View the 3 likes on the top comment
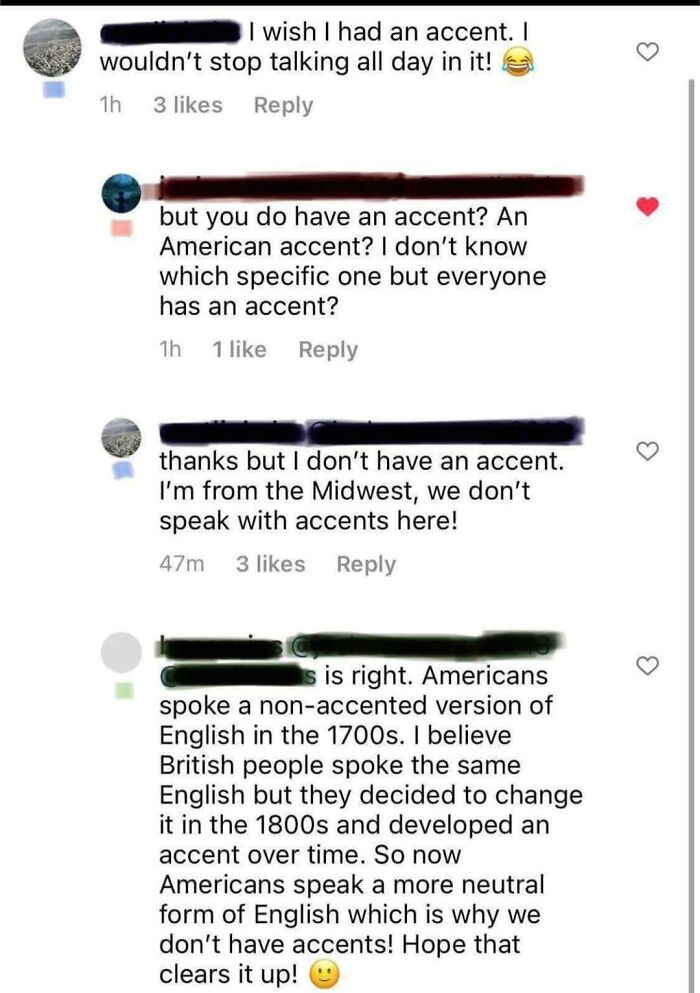This screenshot has height=993, width=700. pos(188,105)
